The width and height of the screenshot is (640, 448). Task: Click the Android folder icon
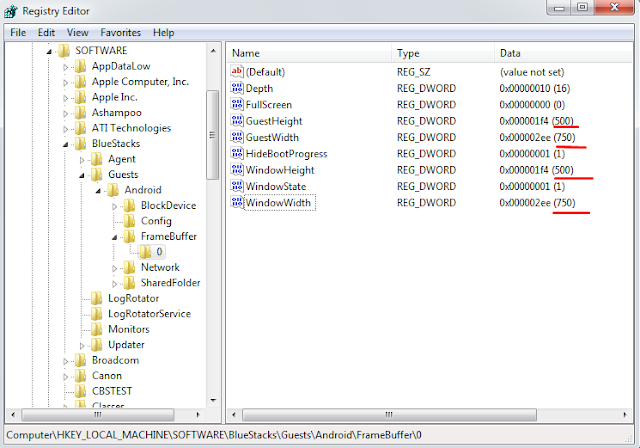tap(113, 190)
